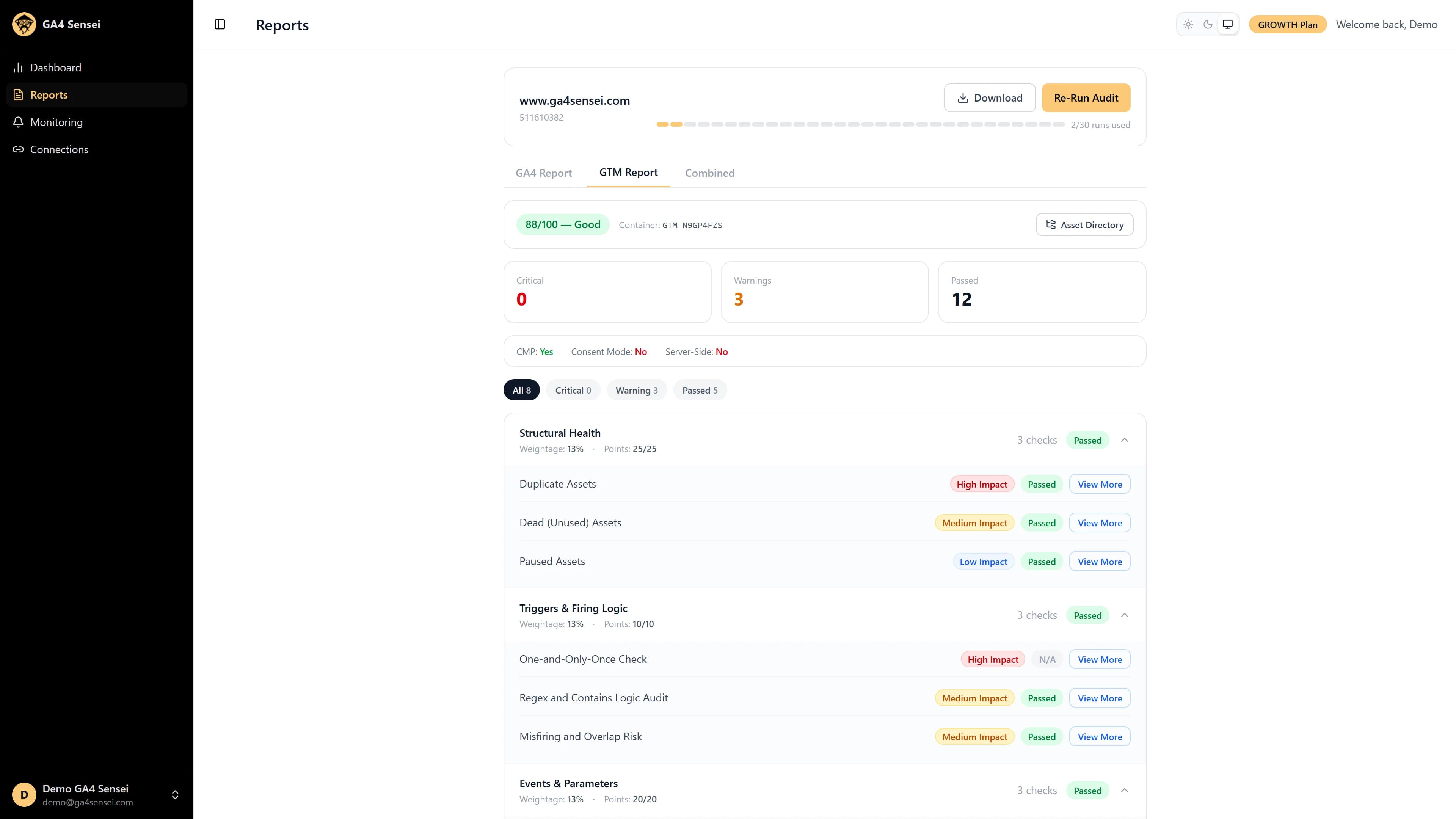The width and height of the screenshot is (1456, 819).
Task: Click the container ID GTM-N9GP4FZS
Action: coord(692,225)
